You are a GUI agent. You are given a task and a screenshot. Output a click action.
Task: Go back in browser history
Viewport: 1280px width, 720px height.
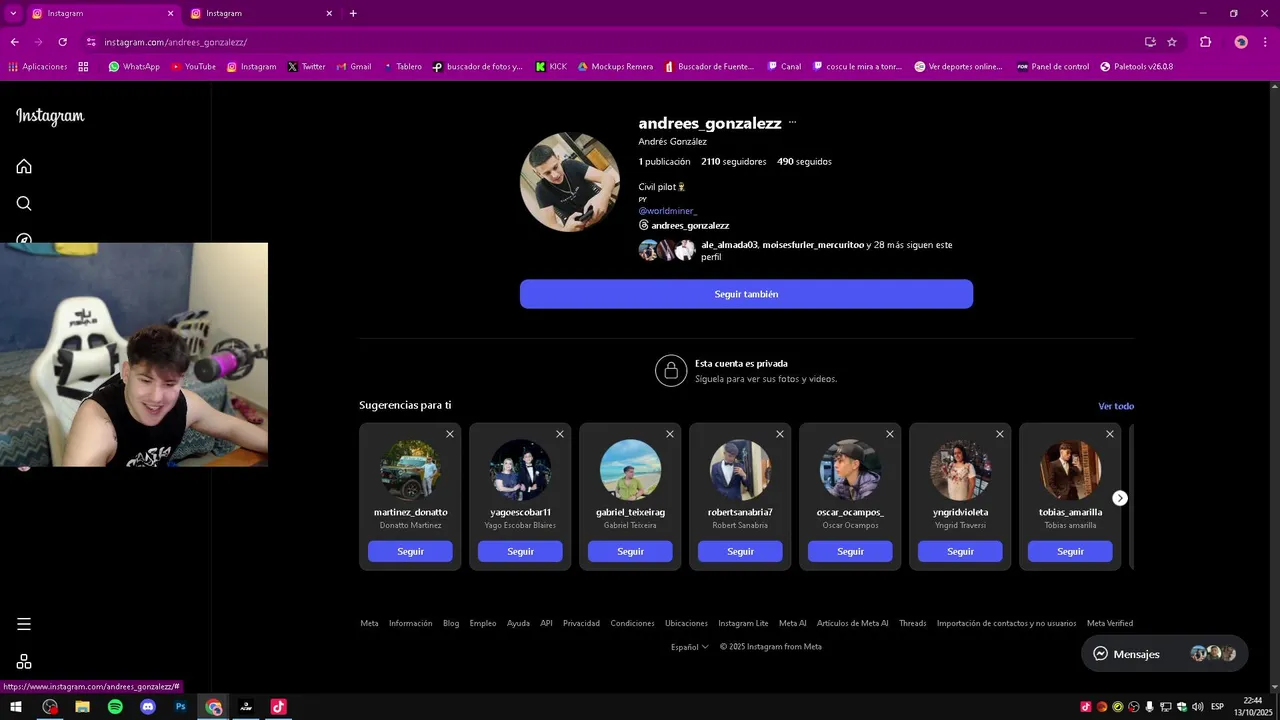pyautogui.click(x=14, y=42)
